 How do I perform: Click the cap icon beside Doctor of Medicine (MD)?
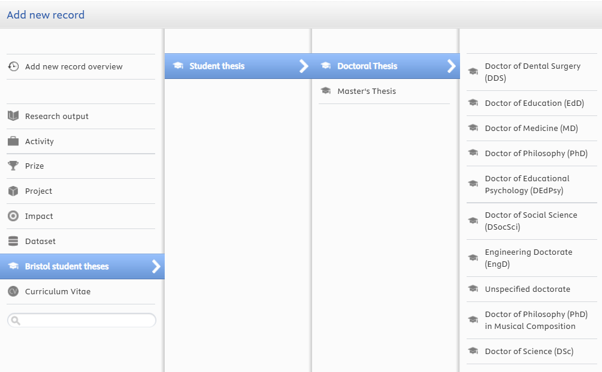473,127
